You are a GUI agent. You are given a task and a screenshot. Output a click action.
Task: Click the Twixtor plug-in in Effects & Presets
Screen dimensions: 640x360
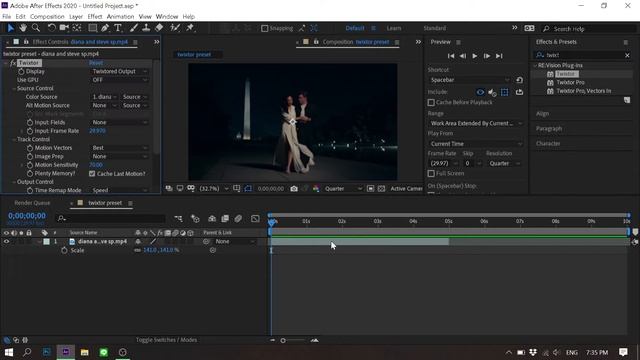[567, 74]
